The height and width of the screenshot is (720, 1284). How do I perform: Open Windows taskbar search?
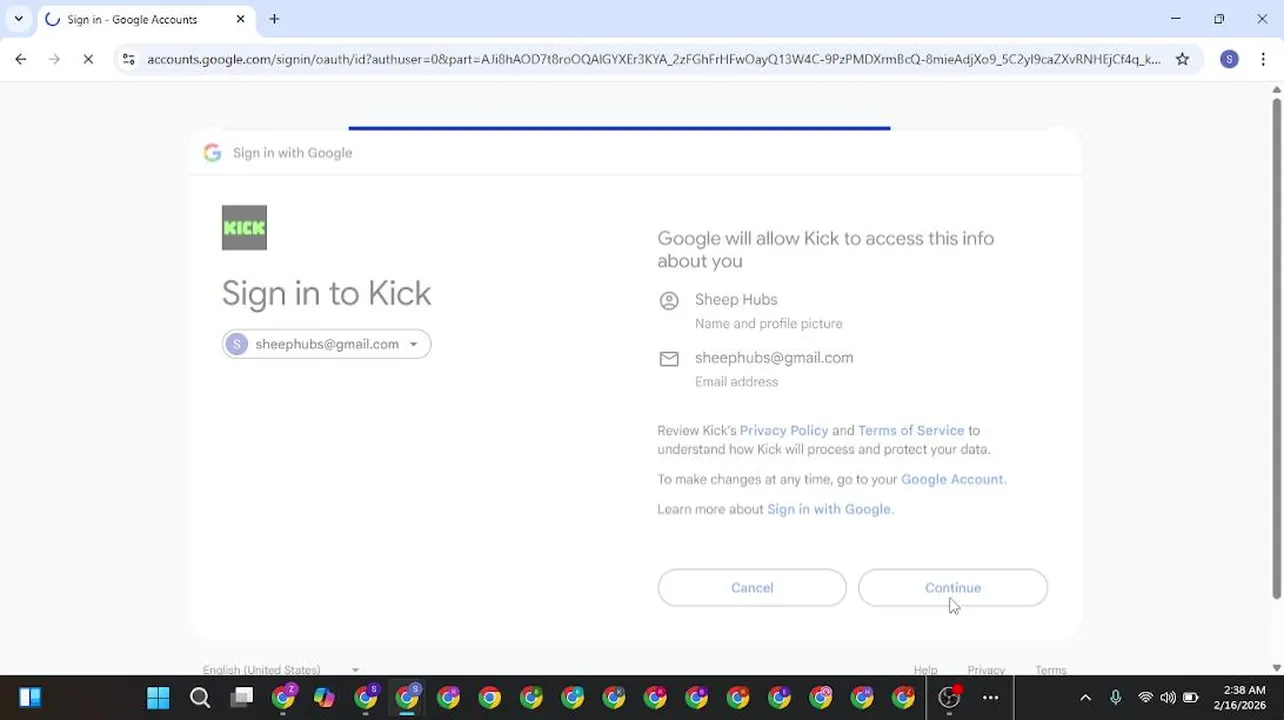[x=200, y=698]
